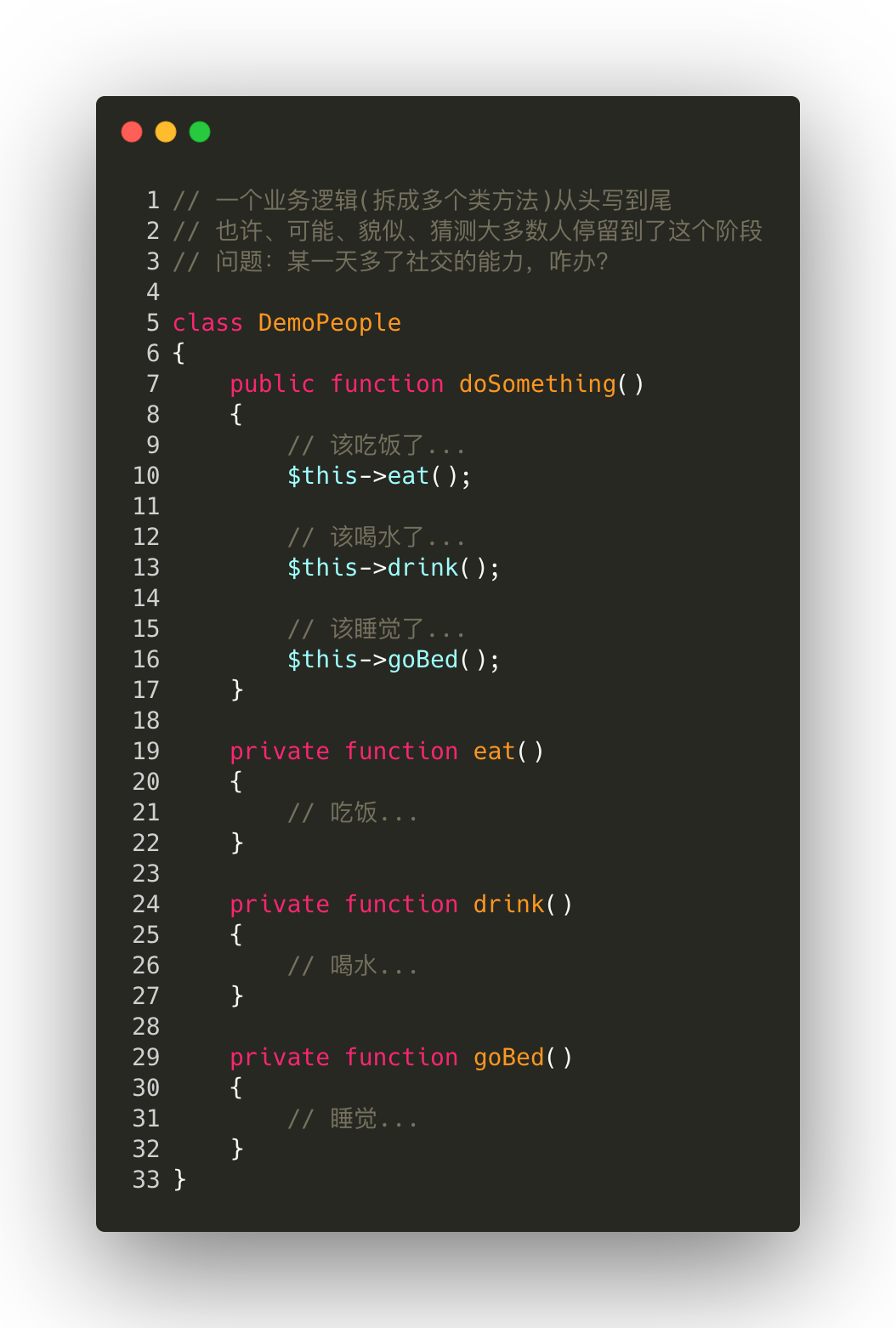The width and height of the screenshot is (896, 1328).
Task: Click the $this->drink() call
Action: click(x=393, y=568)
